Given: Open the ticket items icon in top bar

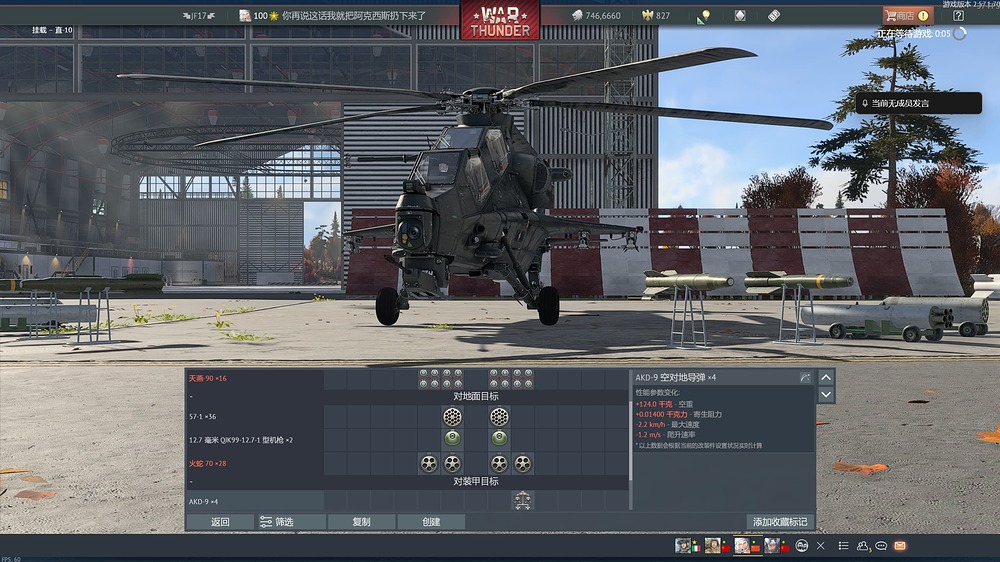Looking at the screenshot, I should (x=774, y=15).
